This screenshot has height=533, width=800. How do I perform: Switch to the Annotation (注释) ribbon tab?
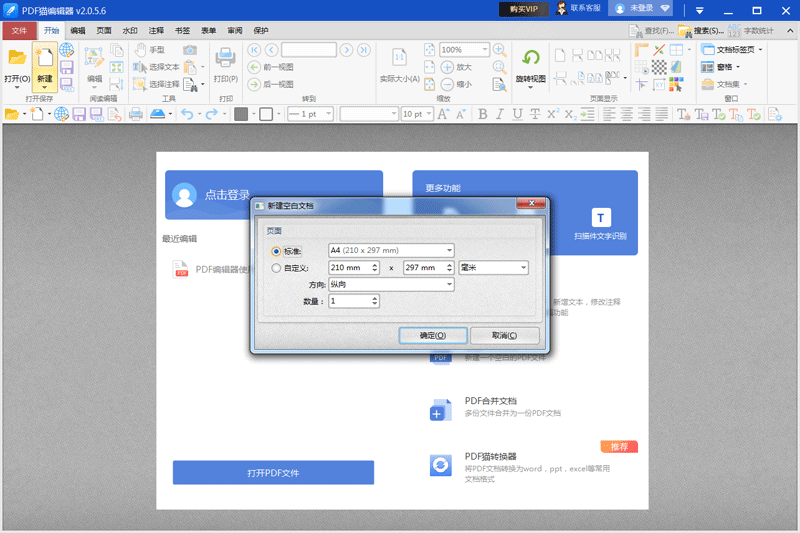click(156, 31)
